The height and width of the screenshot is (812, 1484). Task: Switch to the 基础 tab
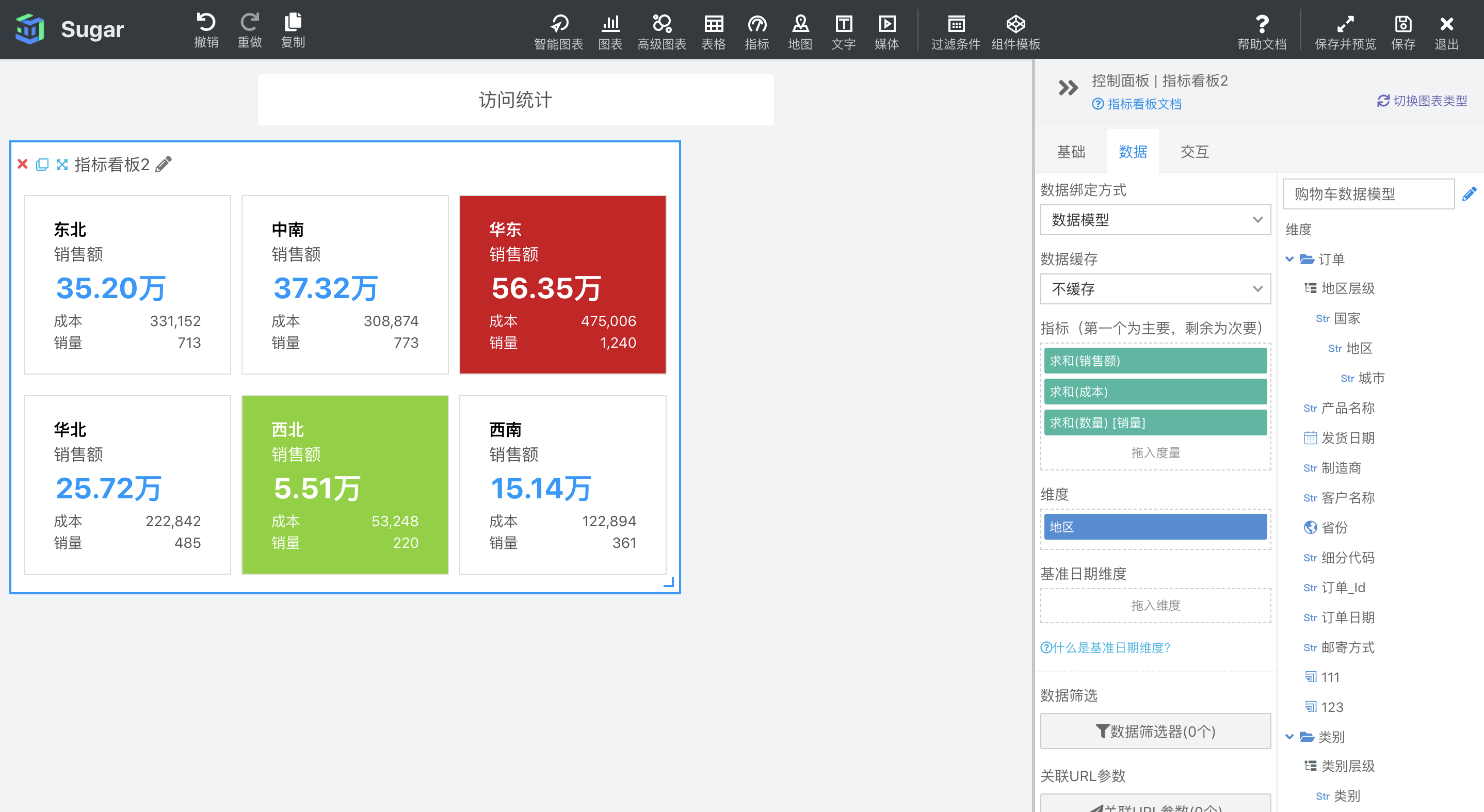click(1071, 152)
